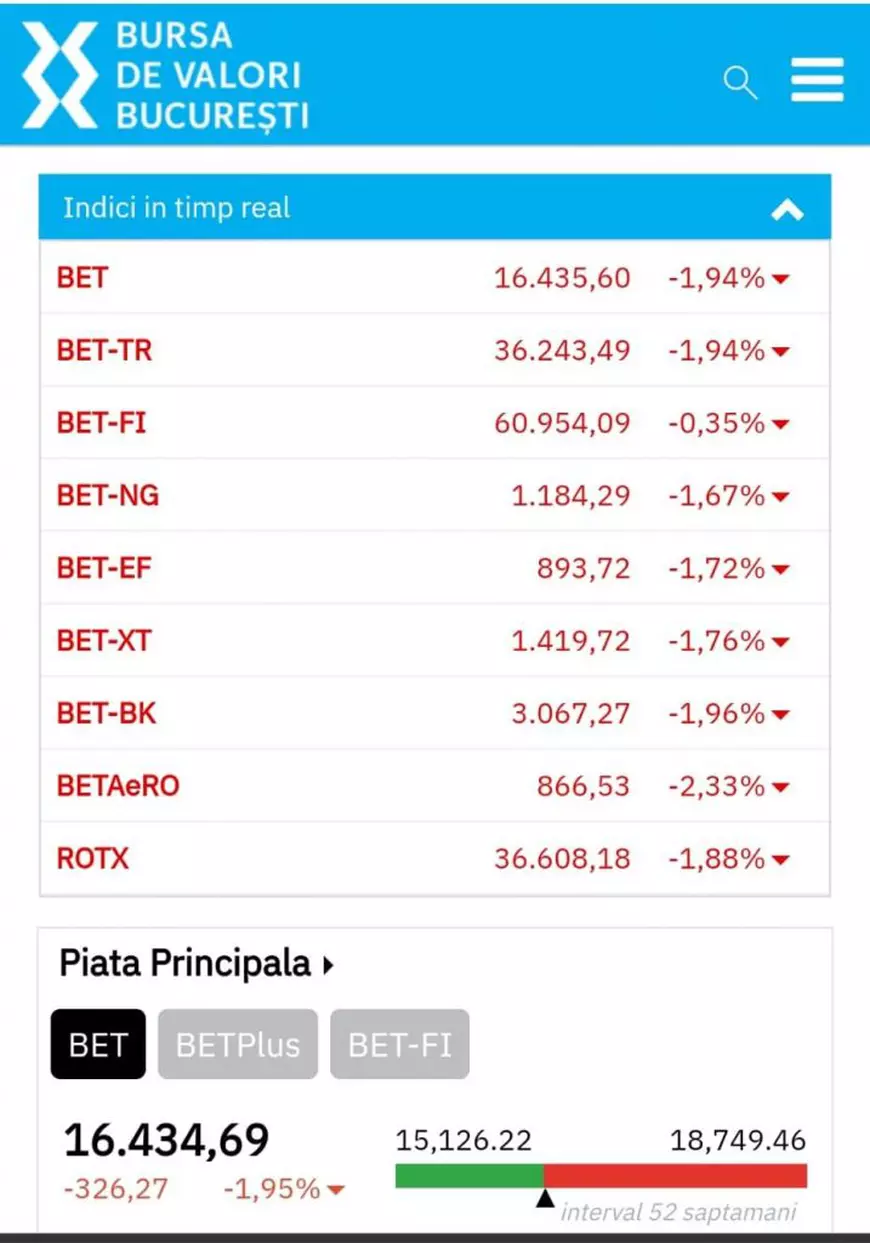Select the BET tab
This screenshot has width=870, height=1243.
coord(97,1044)
